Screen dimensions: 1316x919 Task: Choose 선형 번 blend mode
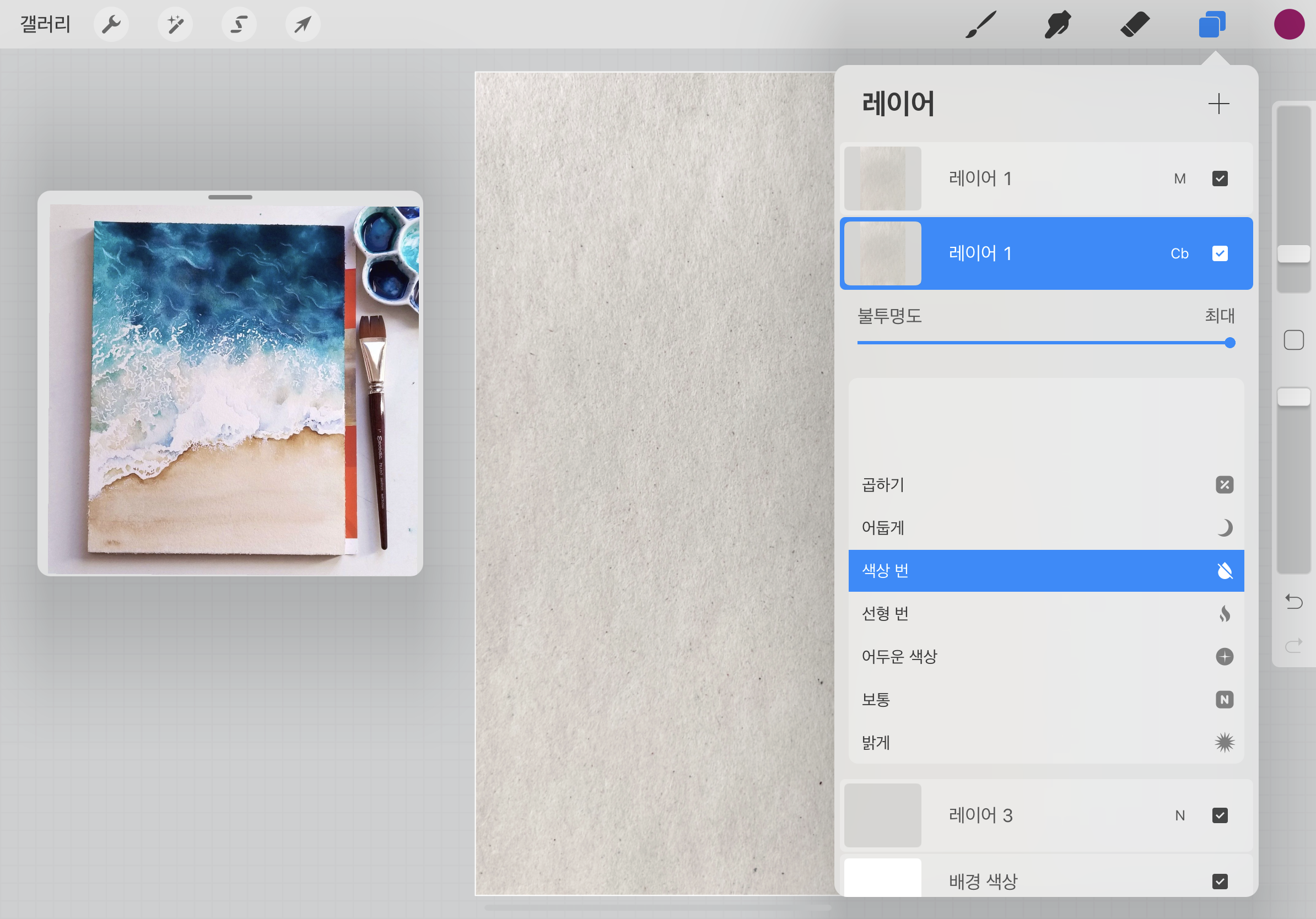(1045, 614)
